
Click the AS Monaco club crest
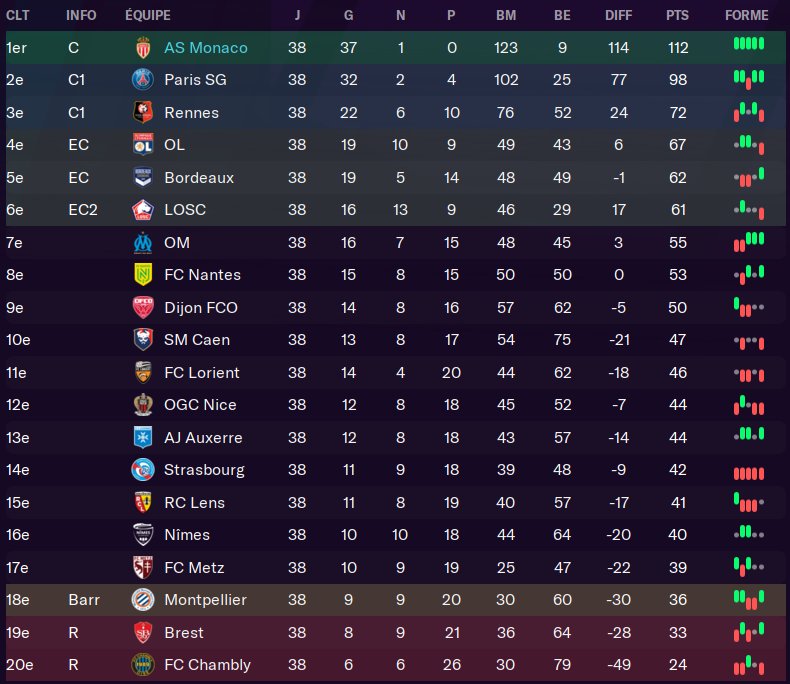142,48
